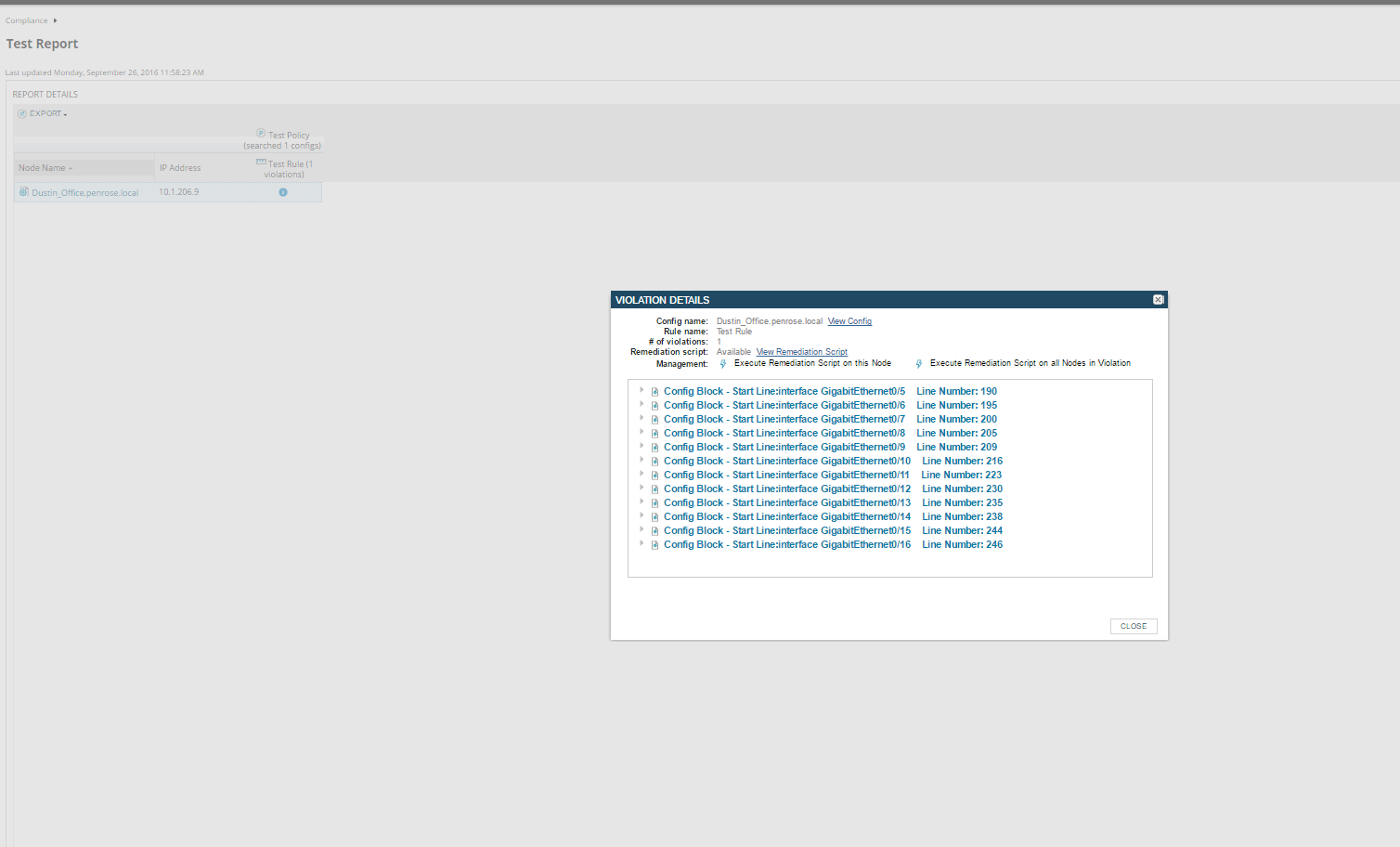Click the document icon for GigabitEthernet0/9
1400x847 pixels.
[x=655, y=448]
